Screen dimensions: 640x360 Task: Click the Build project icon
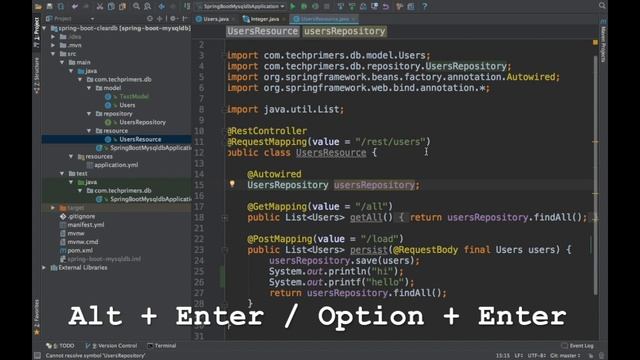187,7
